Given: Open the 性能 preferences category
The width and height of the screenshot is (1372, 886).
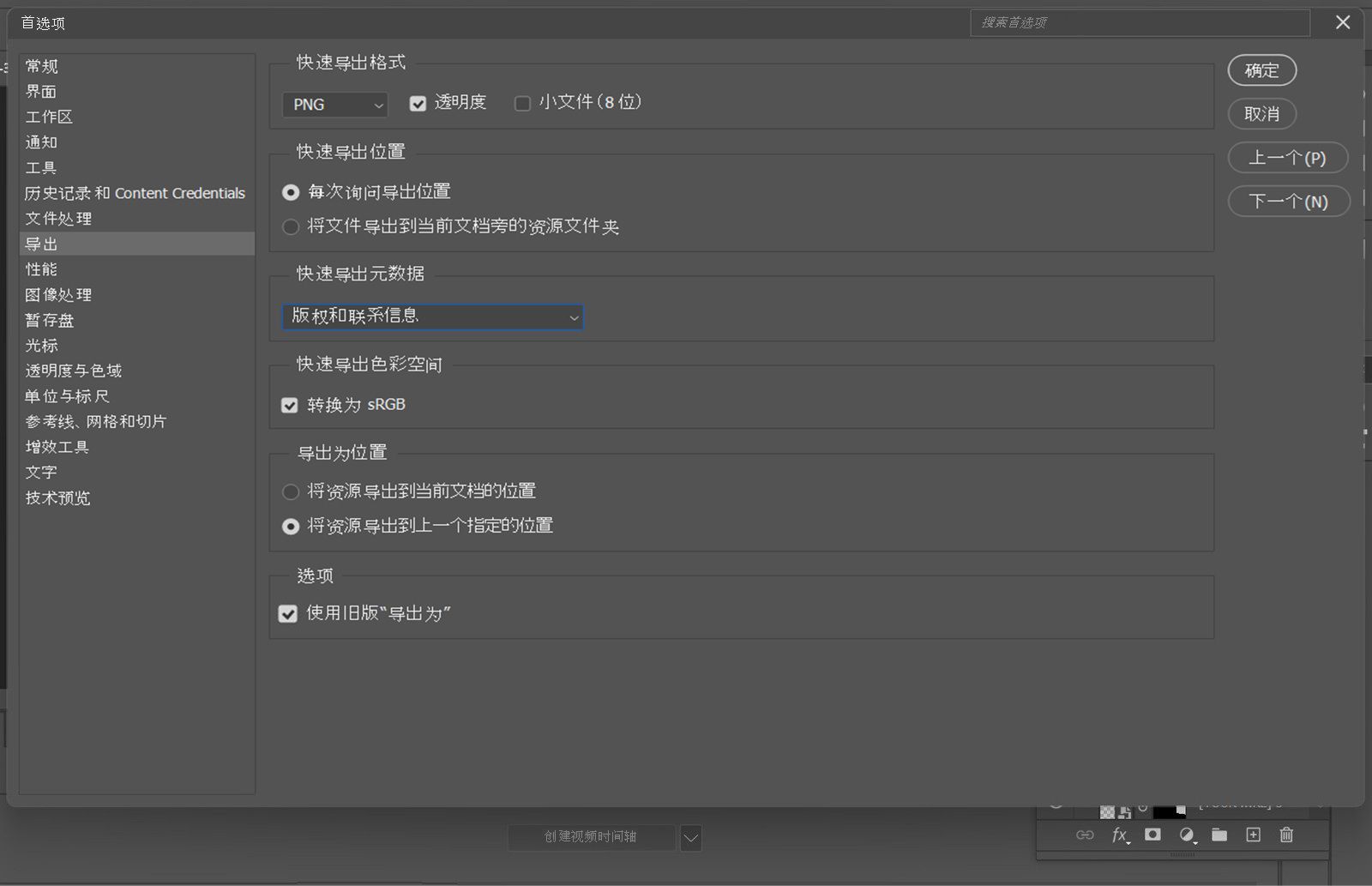Looking at the screenshot, I should tap(137, 269).
